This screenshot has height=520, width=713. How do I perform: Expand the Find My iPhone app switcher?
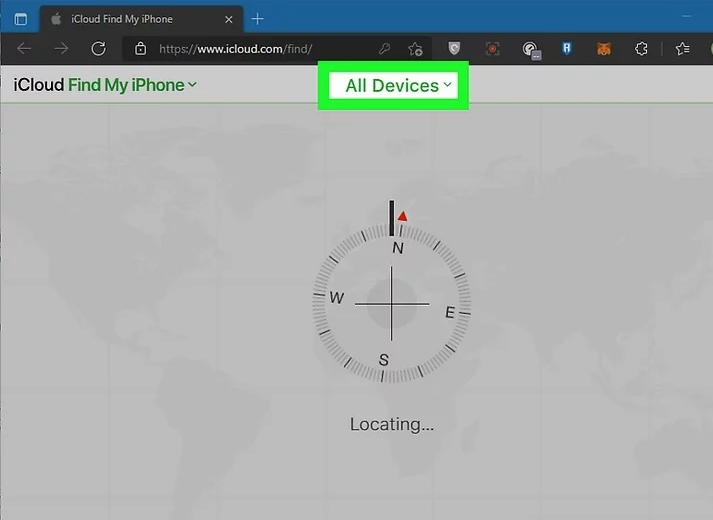(x=132, y=85)
